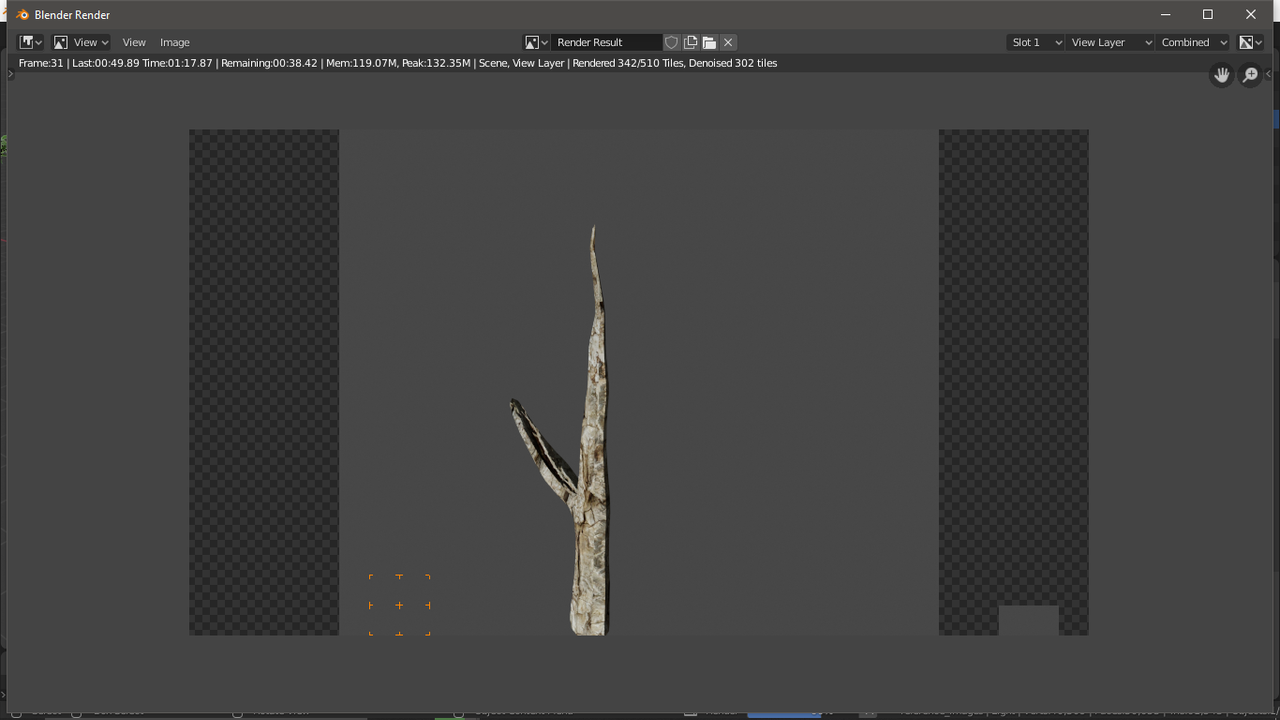Open the View Layer dropdown
The width and height of the screenshot is (1280, 720).
tap(1108, 42)
